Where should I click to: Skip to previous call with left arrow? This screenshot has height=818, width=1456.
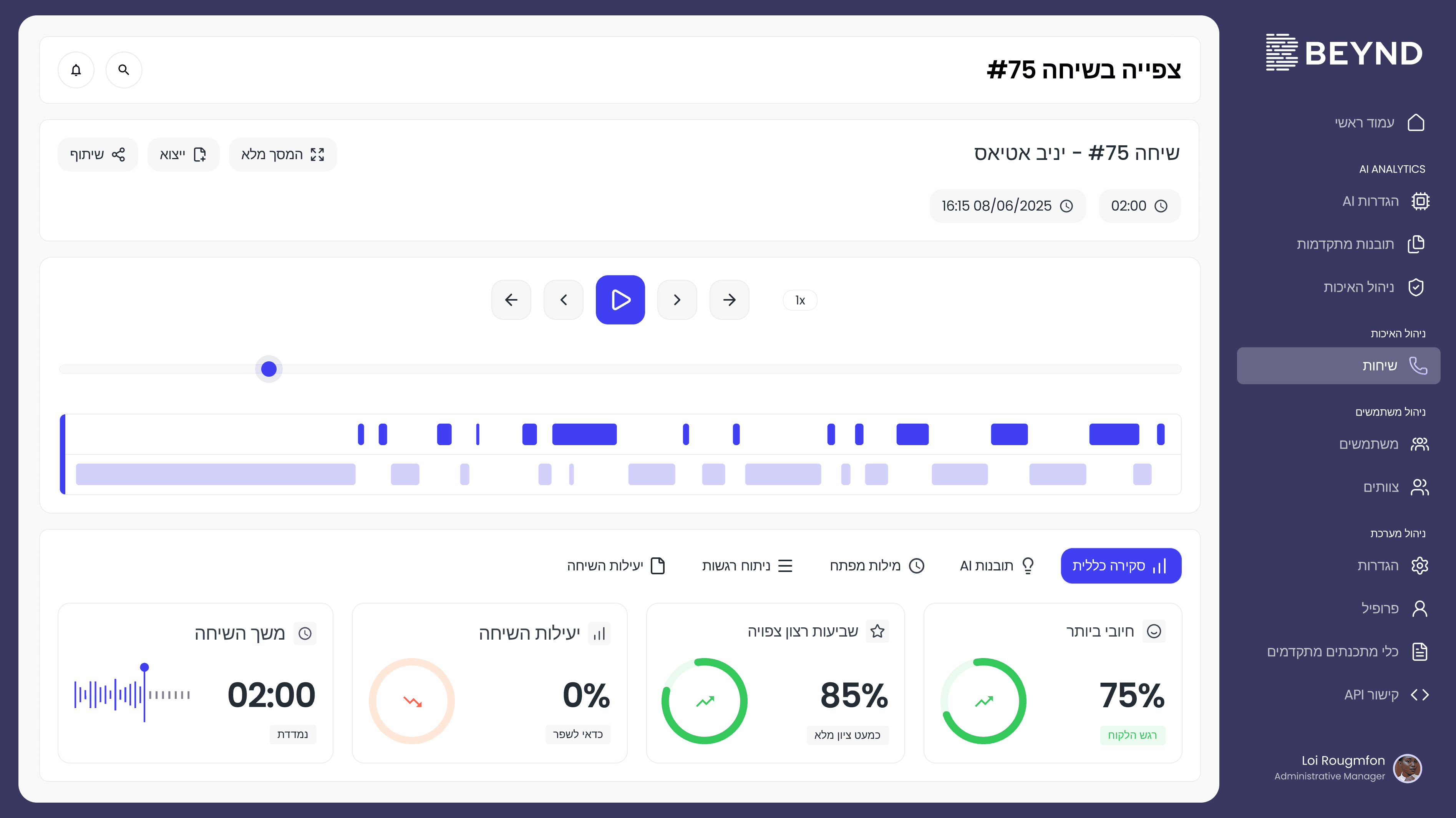[x=511, y=300]
